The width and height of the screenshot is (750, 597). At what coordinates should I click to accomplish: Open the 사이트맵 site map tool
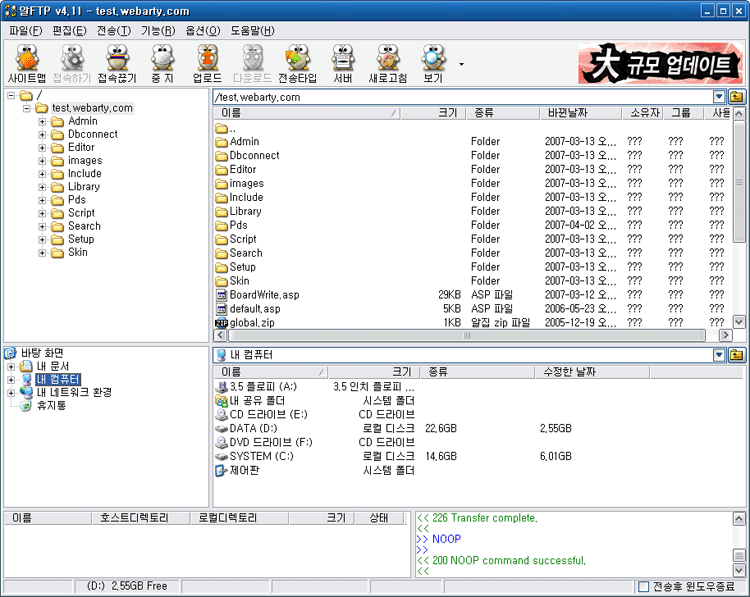(27, 63)
